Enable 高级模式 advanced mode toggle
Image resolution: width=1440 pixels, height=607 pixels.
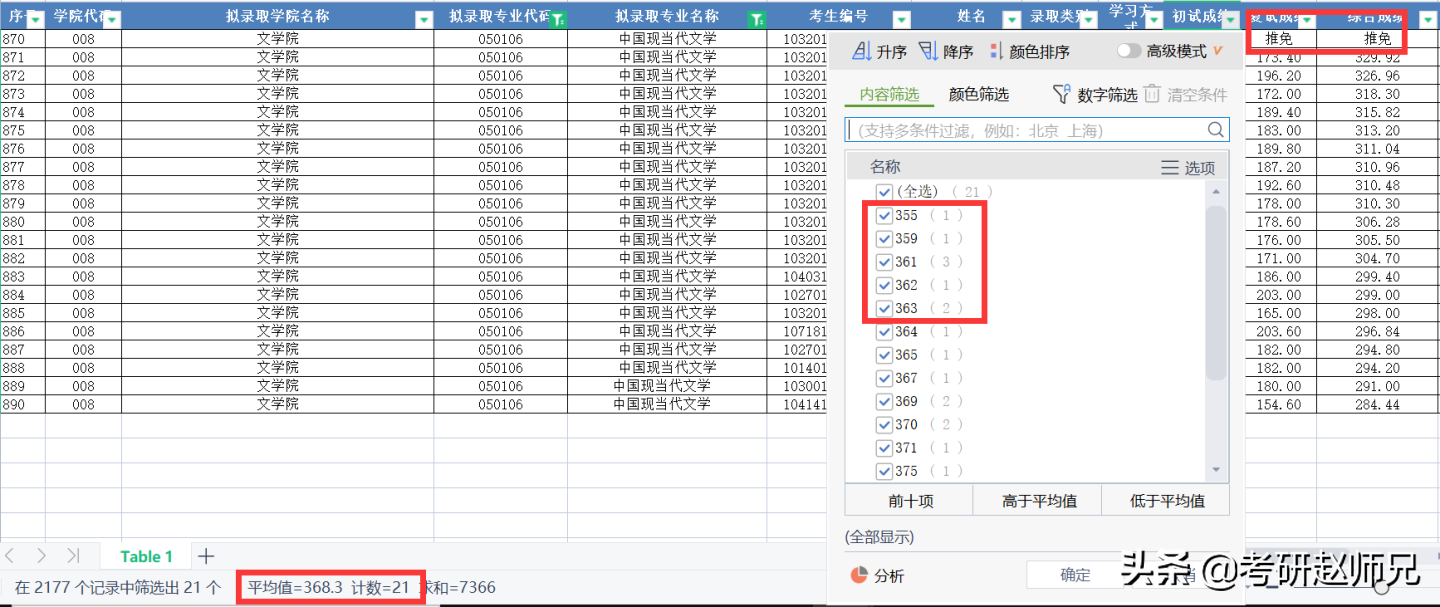(1130, 49)
